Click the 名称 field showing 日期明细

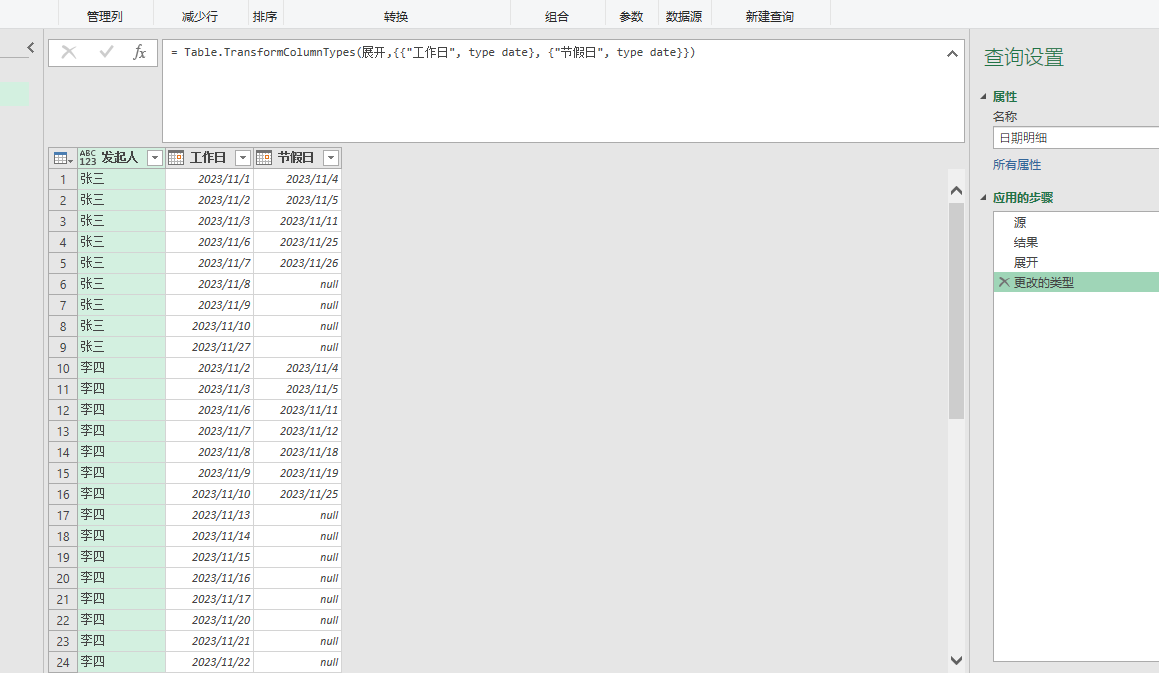1075,137
